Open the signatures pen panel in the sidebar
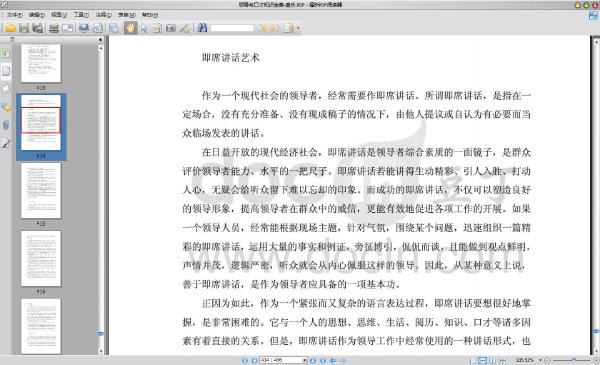The width and height of the screenshot is (600, 365). (6, 143)
